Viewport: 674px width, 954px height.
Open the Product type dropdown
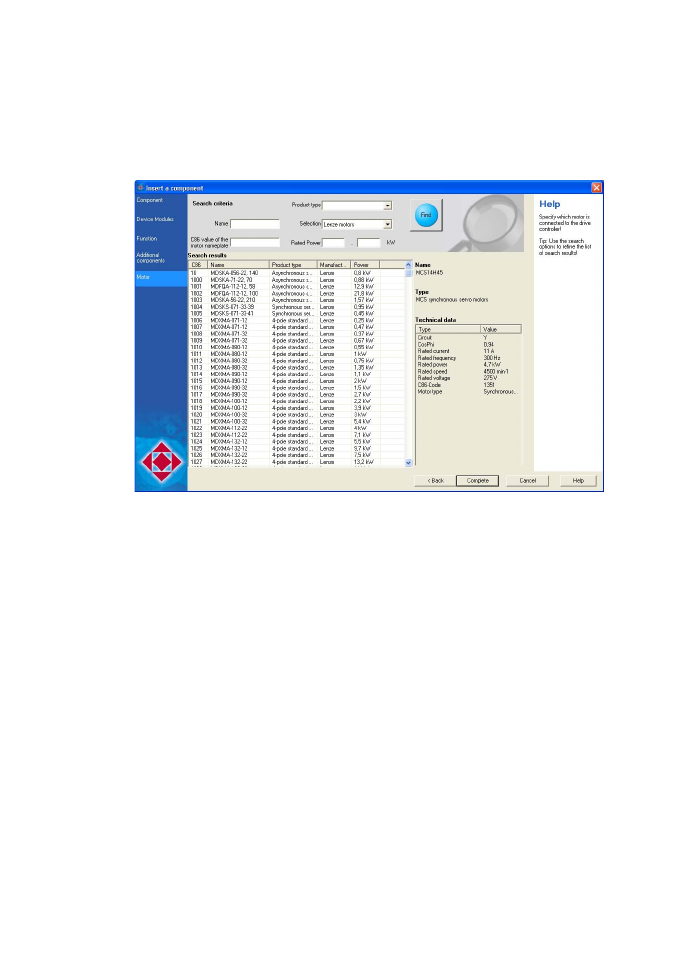pos(387,206)
